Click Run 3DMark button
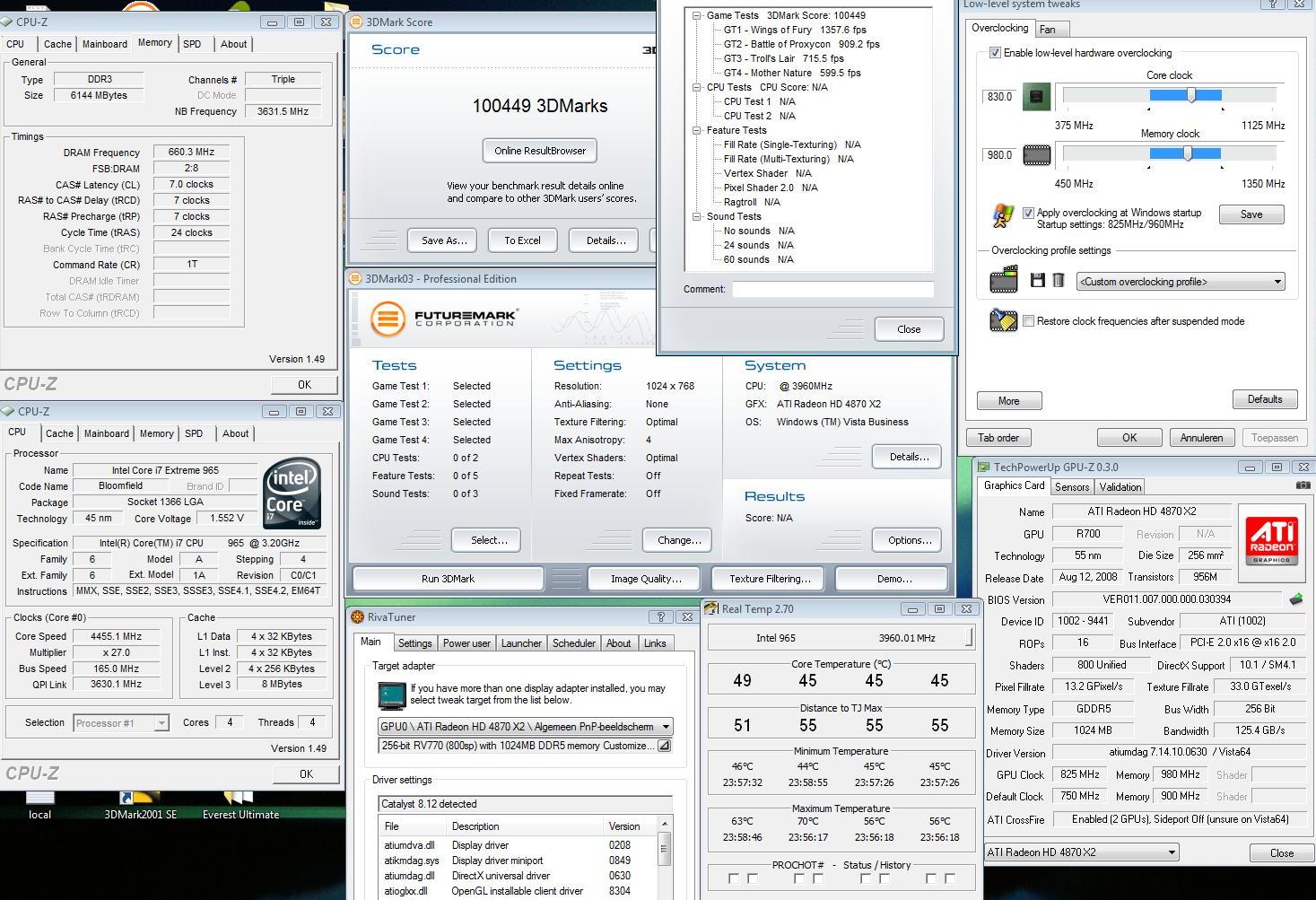The width and height of the screenshot is (1316, 900). click(x=448, y=579)
